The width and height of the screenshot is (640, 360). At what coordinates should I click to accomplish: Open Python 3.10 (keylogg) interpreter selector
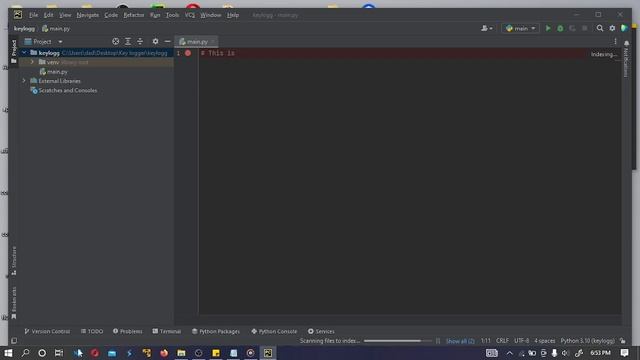point(587,341)
